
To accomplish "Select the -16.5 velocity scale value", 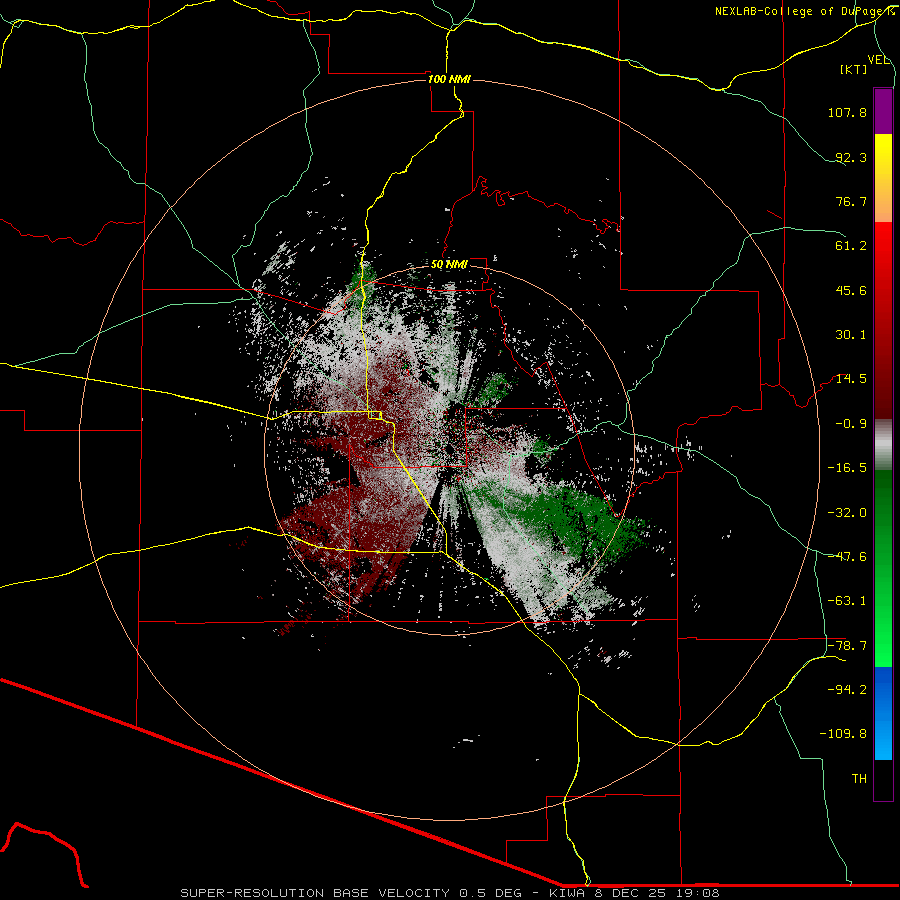I will (847, 468).
